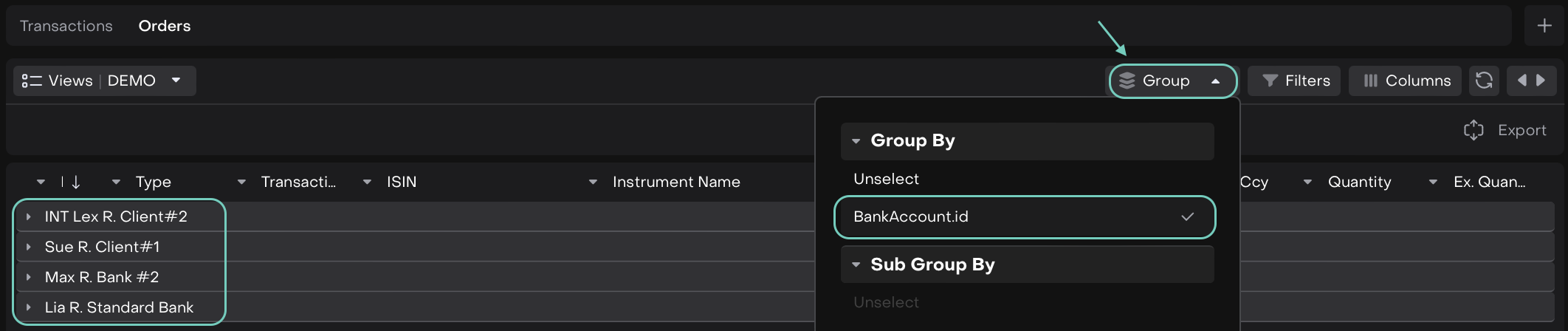
Task: Expand the INT Lex R. Client#2 row
Action: click(x=29, y=216)
